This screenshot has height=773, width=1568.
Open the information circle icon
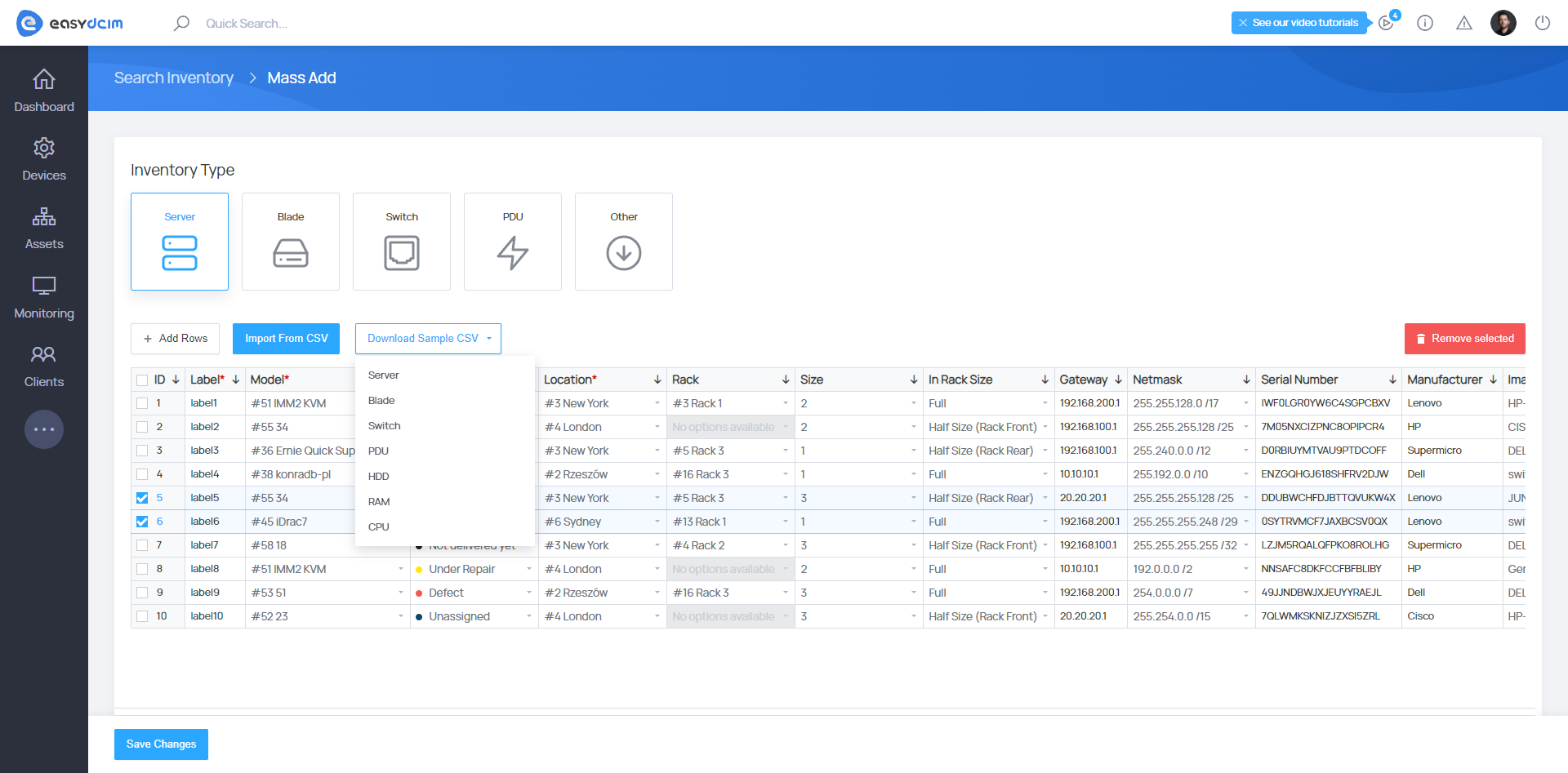pyautogui.click(x=1425, y=23)
